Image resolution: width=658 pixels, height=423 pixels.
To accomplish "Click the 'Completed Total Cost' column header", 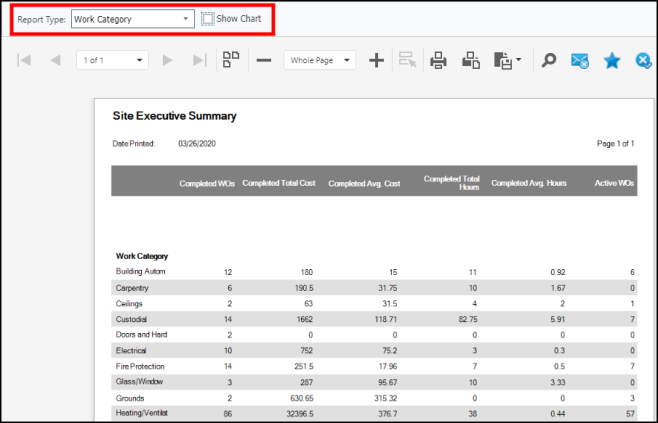I will pyautogui.click(x=279, y=183).
